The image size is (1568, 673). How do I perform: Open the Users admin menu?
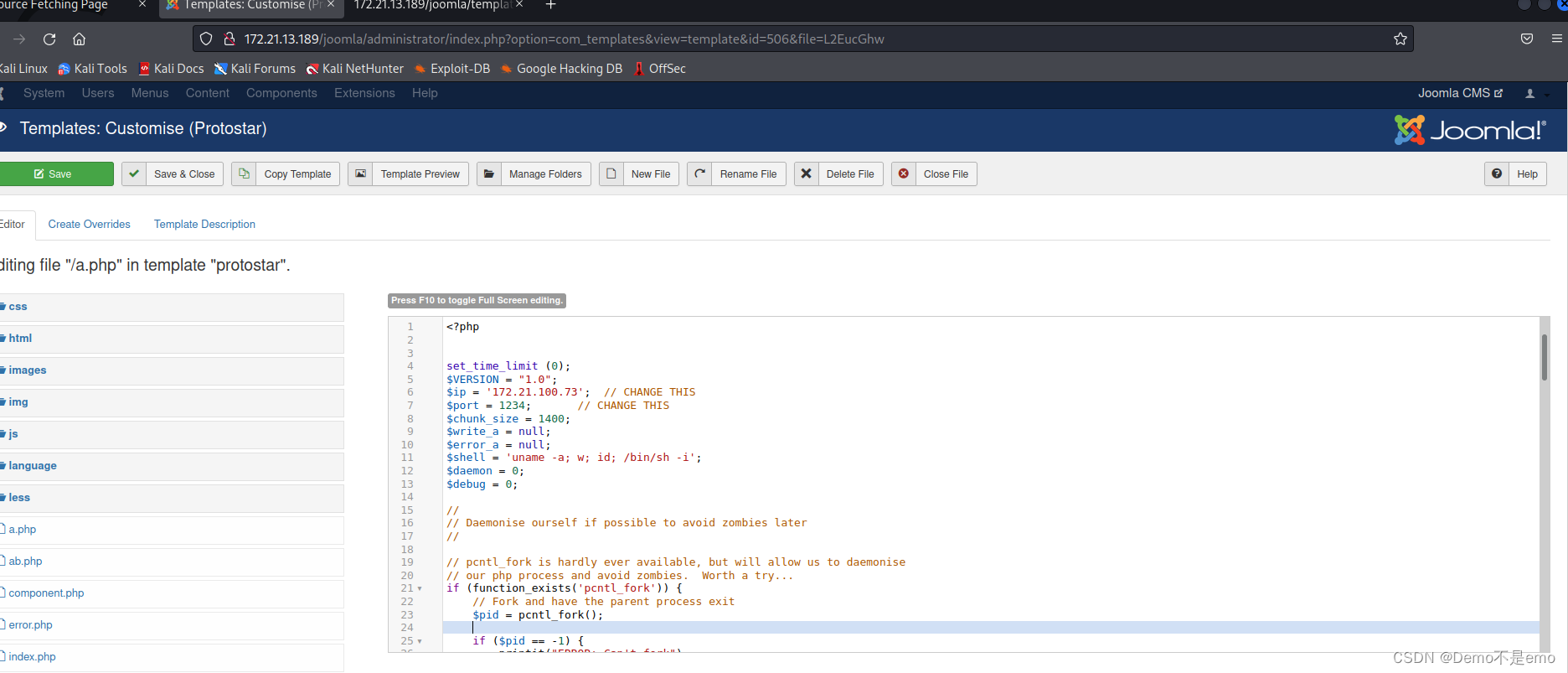(98, 93)
